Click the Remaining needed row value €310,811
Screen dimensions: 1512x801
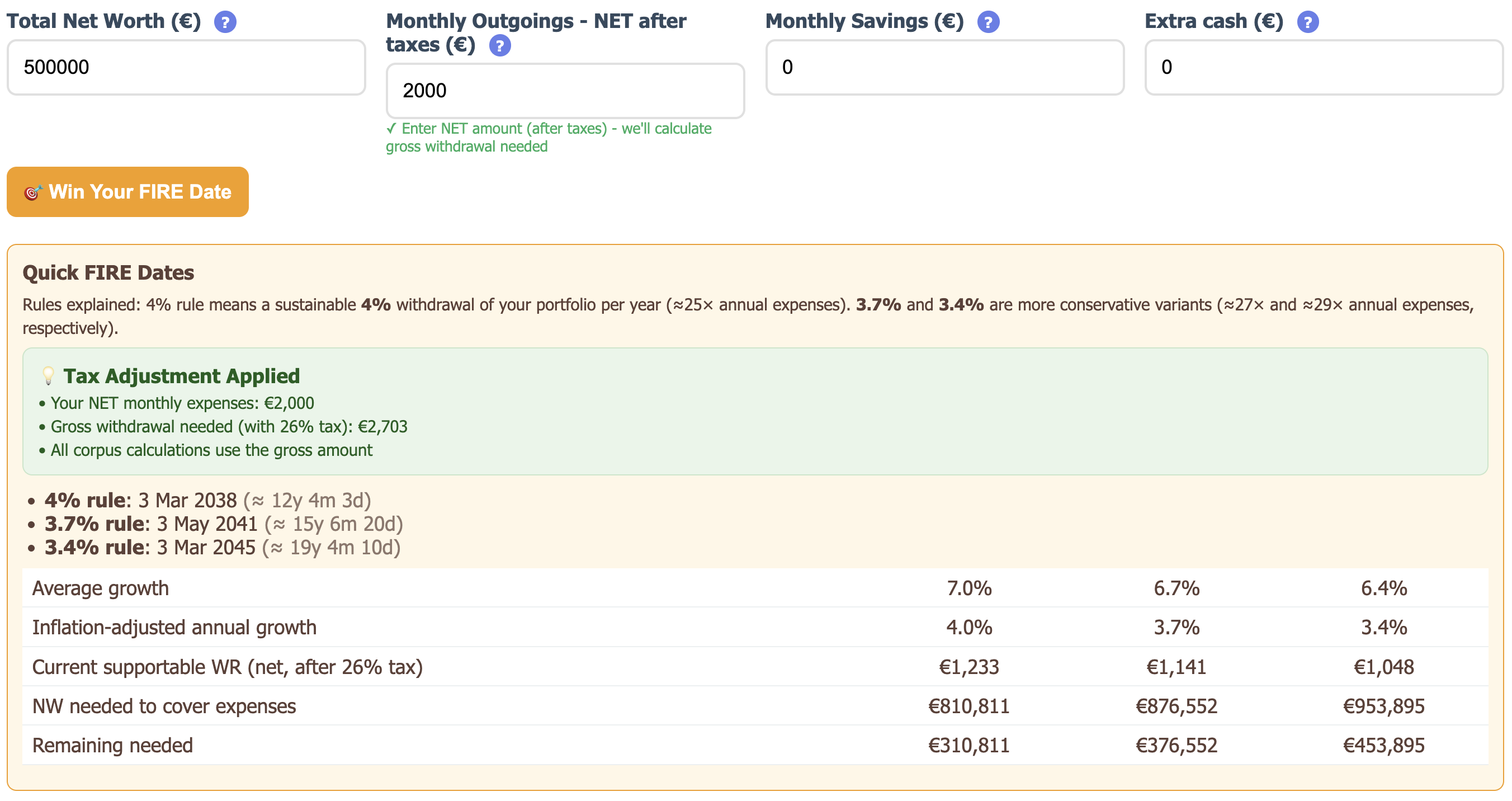[x=970, y=745]
